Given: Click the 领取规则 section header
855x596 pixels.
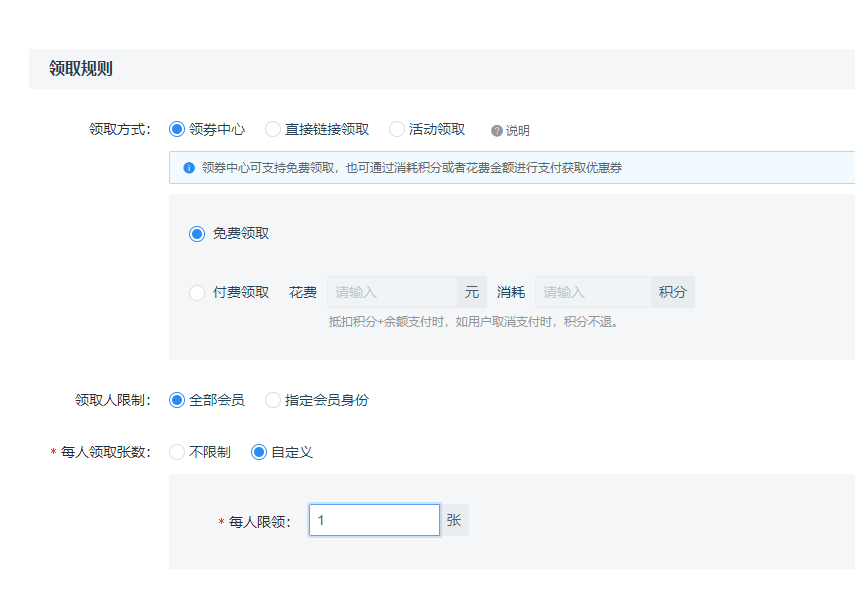Looking at the screenshot, I should point(81,69).
